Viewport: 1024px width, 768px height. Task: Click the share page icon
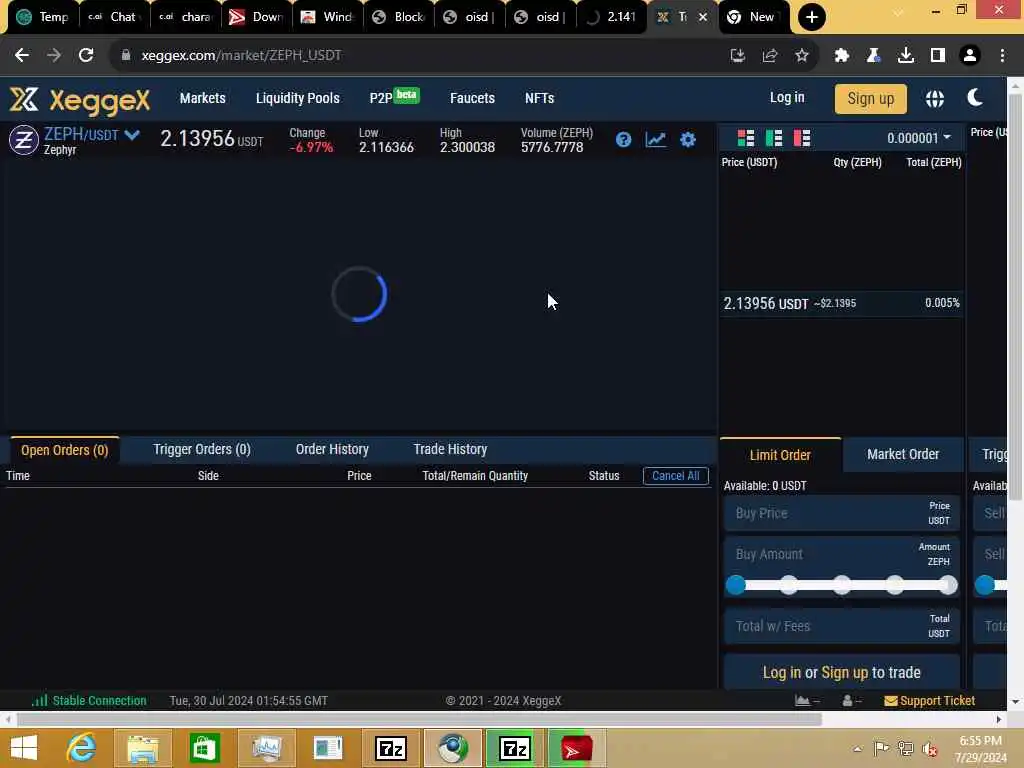[x=770, y=56]
